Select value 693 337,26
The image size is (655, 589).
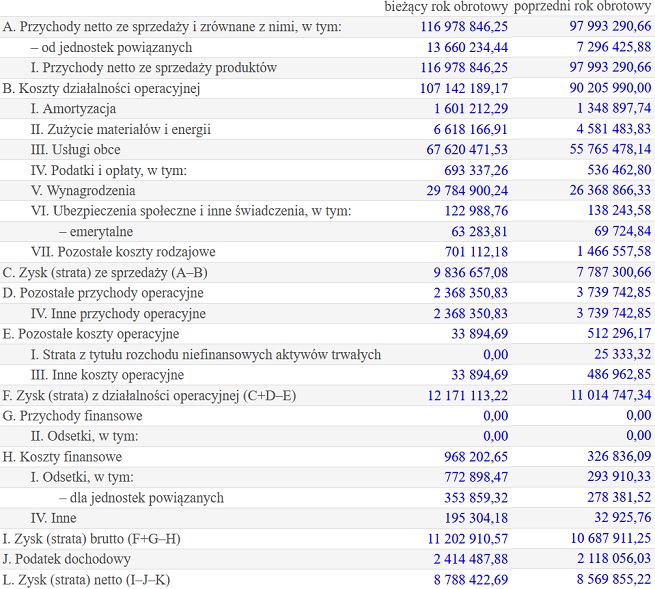(x=476, y=170)
